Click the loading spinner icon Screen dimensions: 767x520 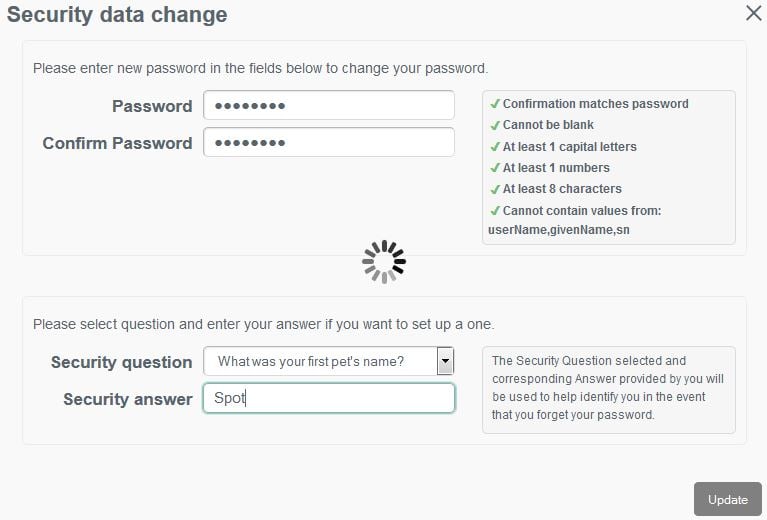(x=384, y=262)
